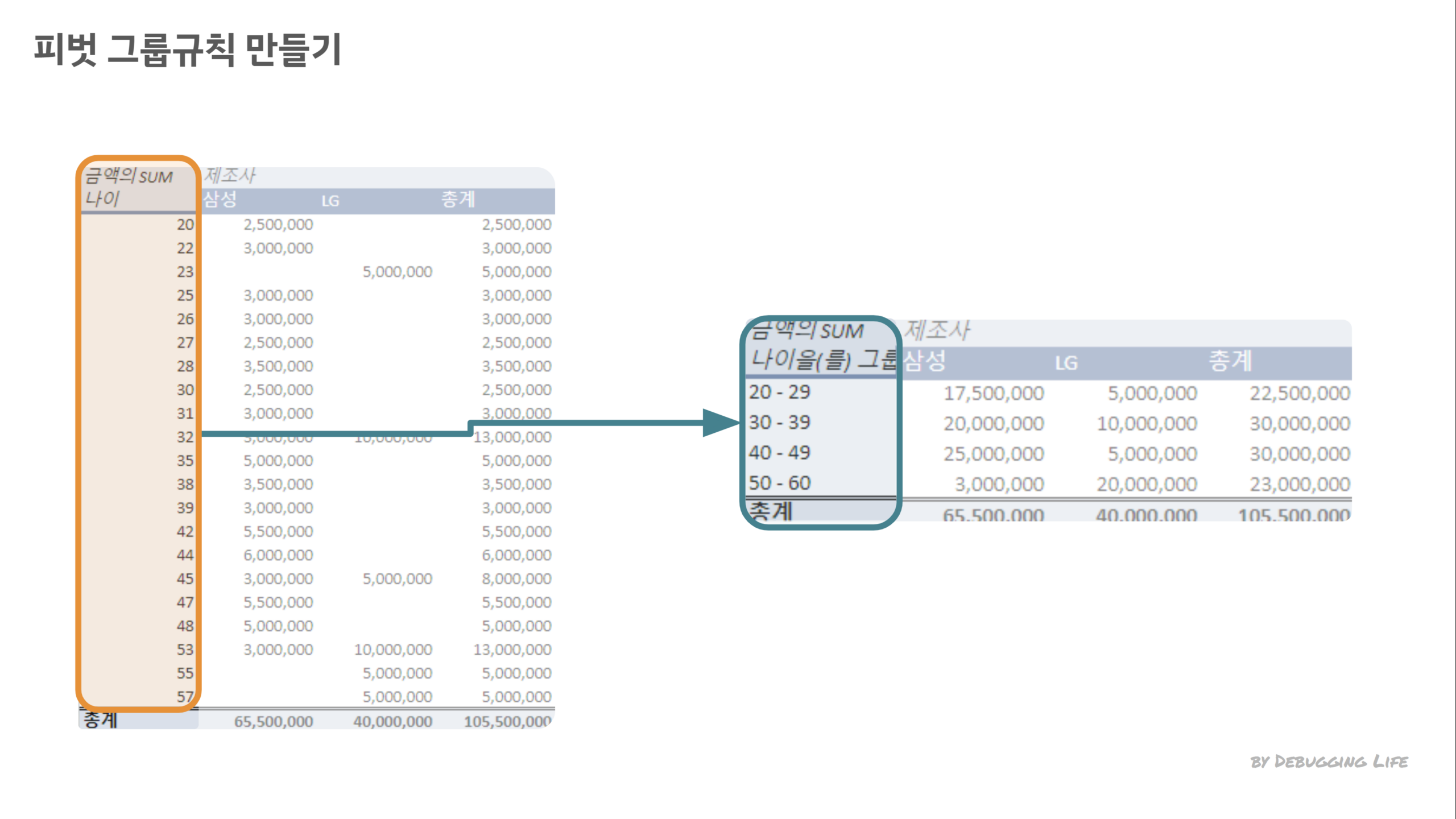Click the slide title 피벗 그룹규칙 만들기
Image resolution: width=1456 pixels, height=819 pixels.
pos(188,50)
